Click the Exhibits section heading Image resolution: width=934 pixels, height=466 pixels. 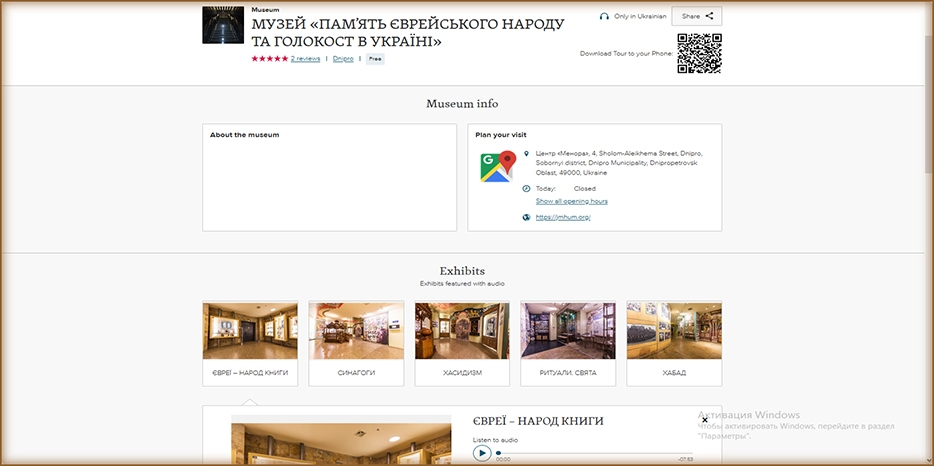[462, 271]
